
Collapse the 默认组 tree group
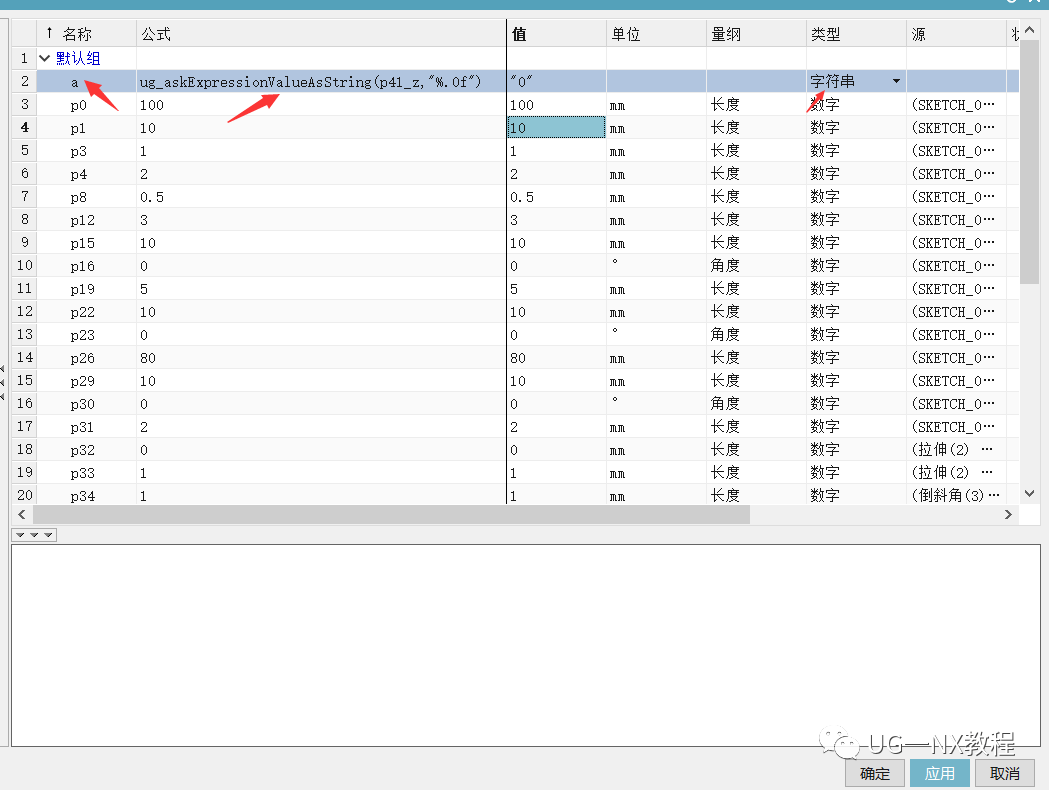click(45, 59)
